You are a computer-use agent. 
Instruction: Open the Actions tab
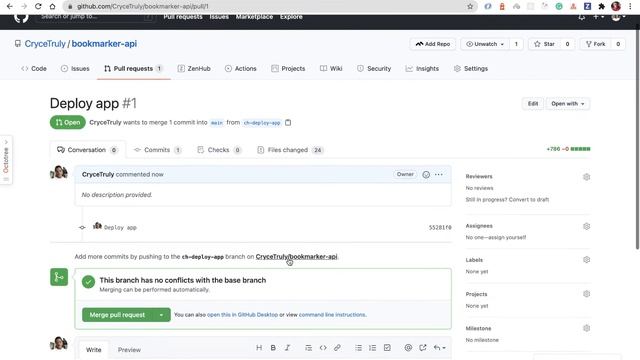pyautogui.click(x=240, y=69)
